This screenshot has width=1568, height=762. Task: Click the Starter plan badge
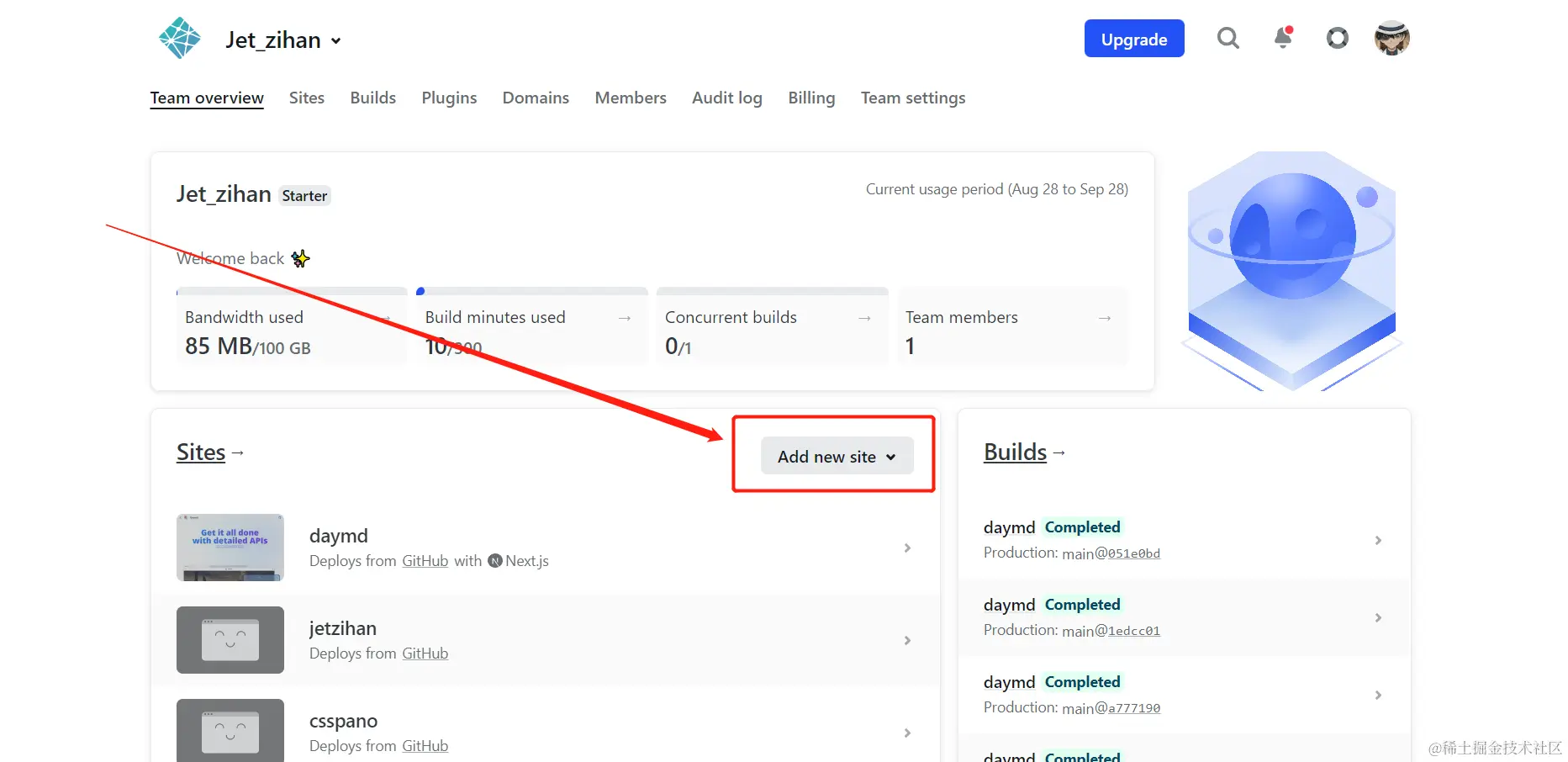point(304,196)
